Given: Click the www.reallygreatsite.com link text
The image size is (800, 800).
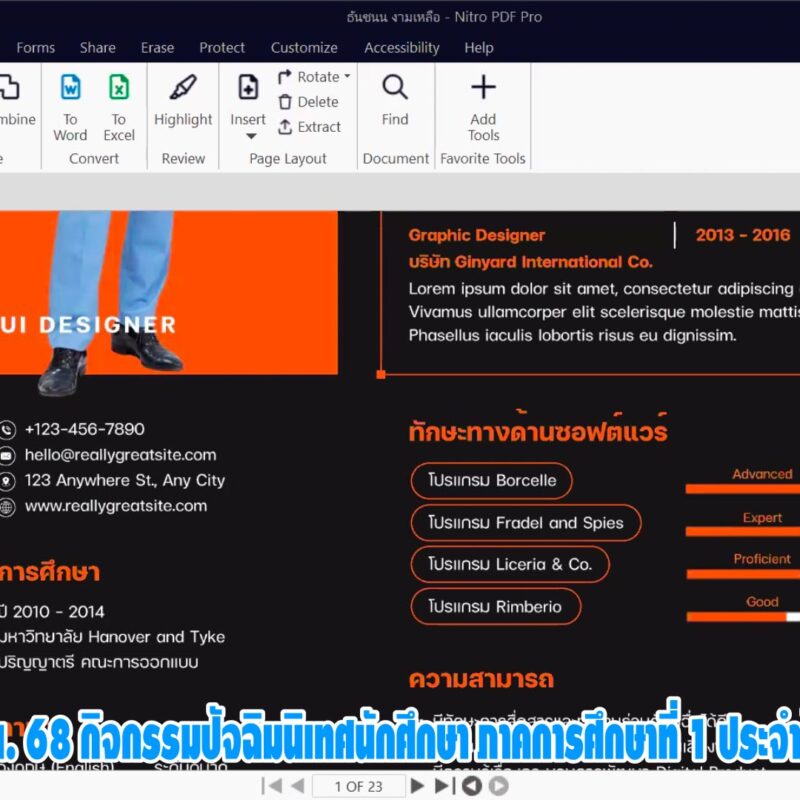Looking at the screenshot, I should (116, 506).
